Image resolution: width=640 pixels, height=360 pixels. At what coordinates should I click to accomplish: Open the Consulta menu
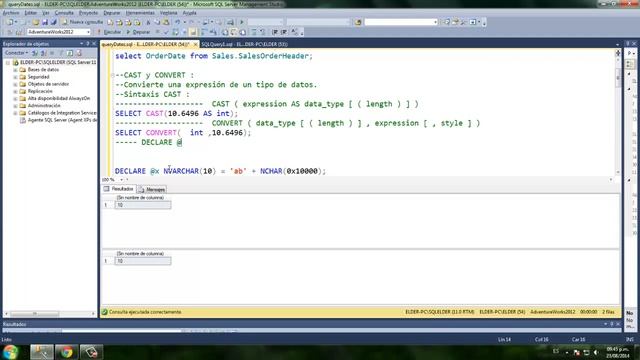64,13
